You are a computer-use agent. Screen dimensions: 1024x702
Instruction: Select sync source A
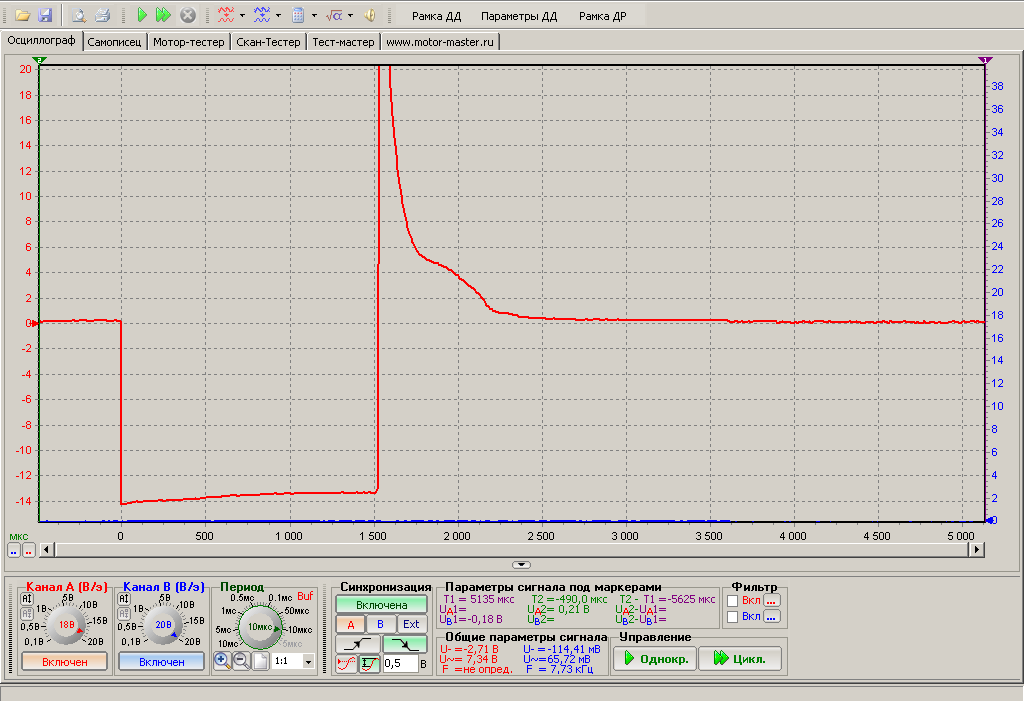[x=351, y=624]
